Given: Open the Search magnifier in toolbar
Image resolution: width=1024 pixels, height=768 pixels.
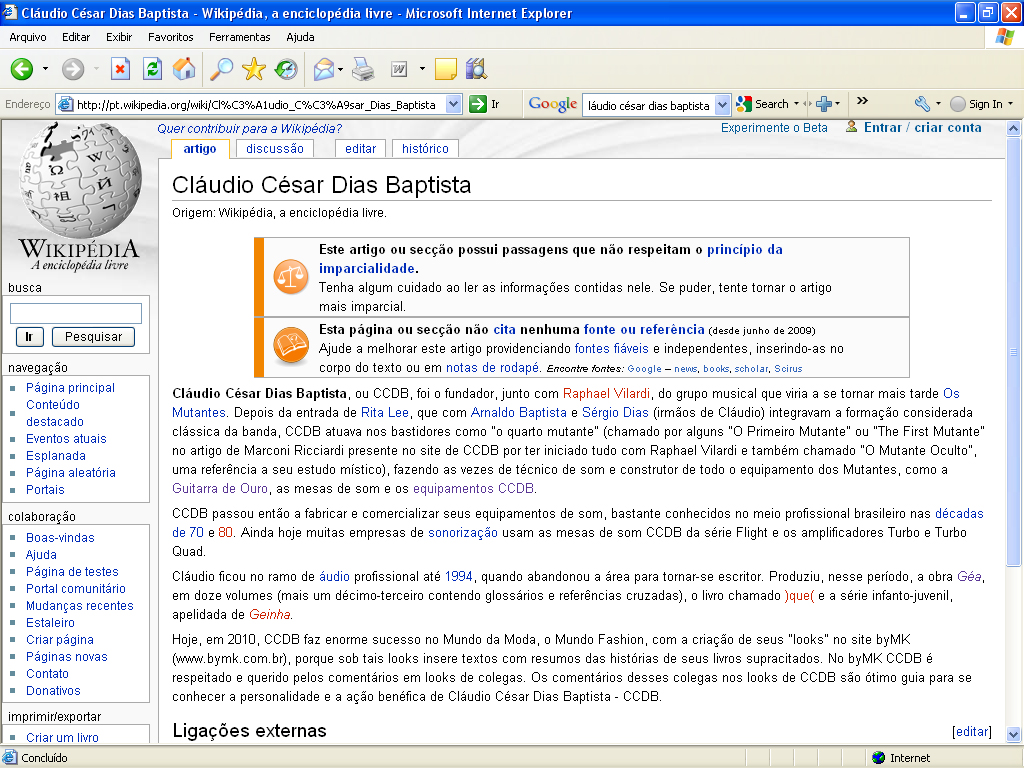Looking at the screenshot, I should click(220, 69).
